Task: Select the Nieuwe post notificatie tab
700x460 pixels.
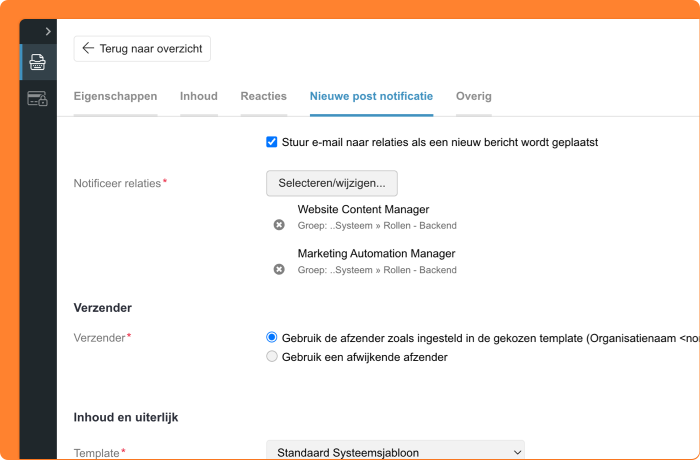Action: tap(371, 96)
